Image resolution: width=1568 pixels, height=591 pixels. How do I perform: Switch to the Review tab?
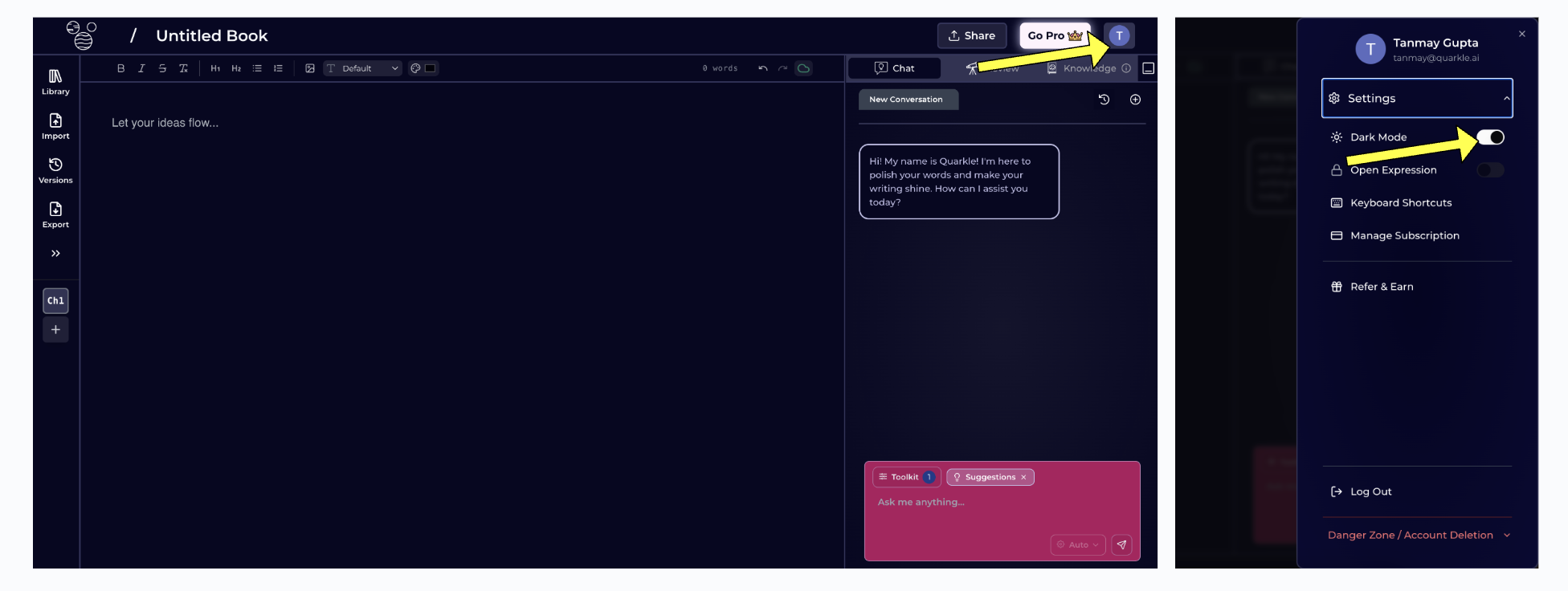(993, 68)
